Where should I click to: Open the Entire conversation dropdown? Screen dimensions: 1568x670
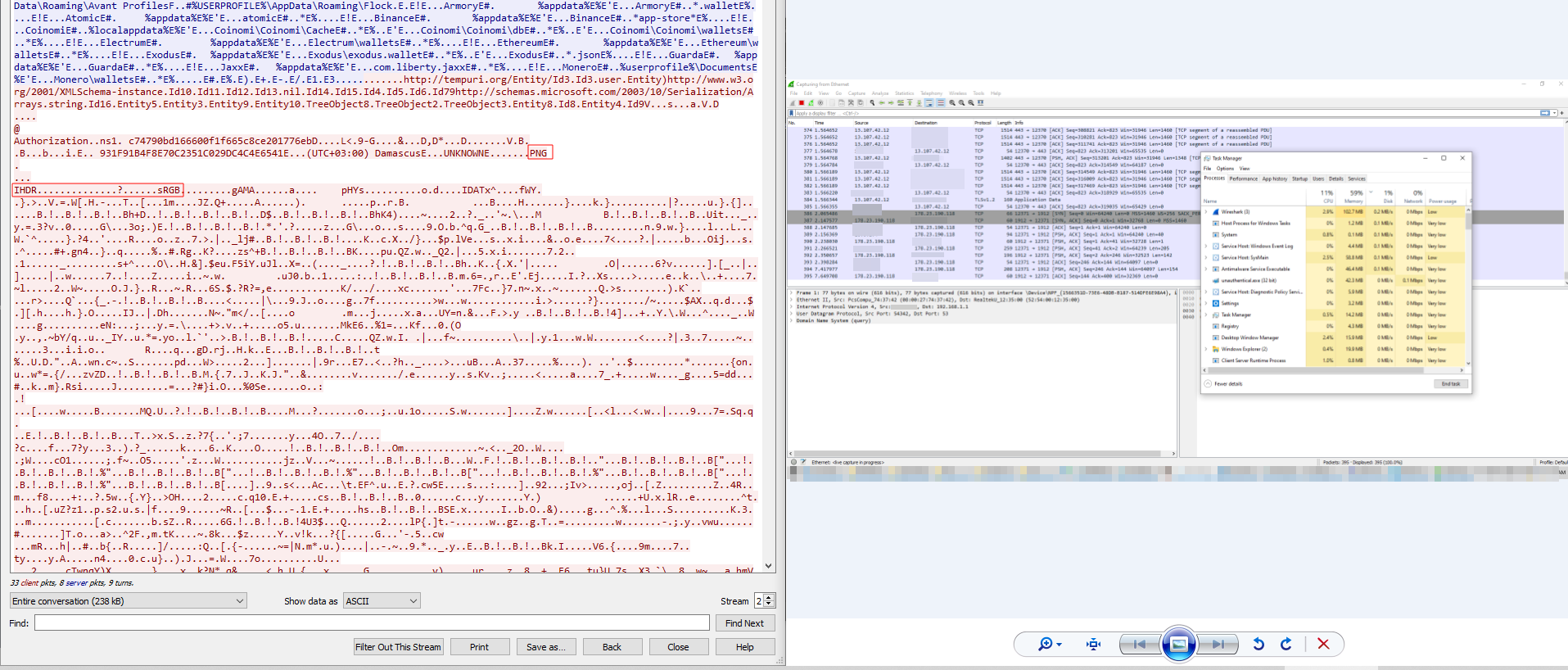pyautogui.click(x=128, y=601)
